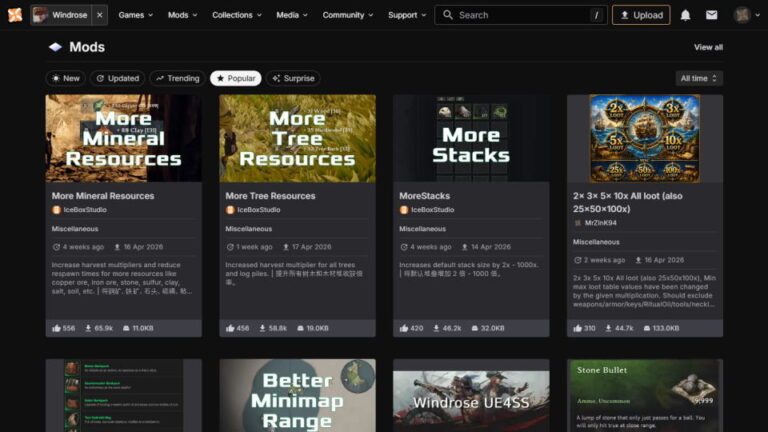Viewport: 768px width, 432px height.
Task: Remove the Windrose game filter
Action: coord(99,15)
